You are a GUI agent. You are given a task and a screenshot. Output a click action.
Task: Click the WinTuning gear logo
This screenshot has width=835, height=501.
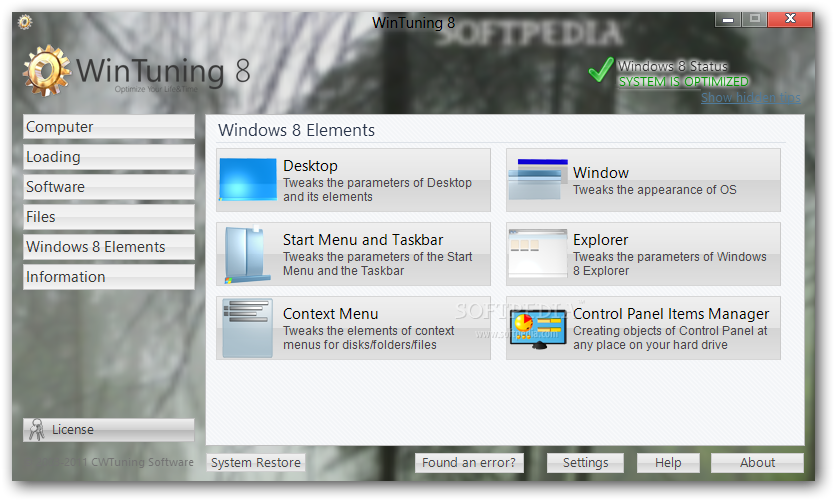click(x=47, y=71)
